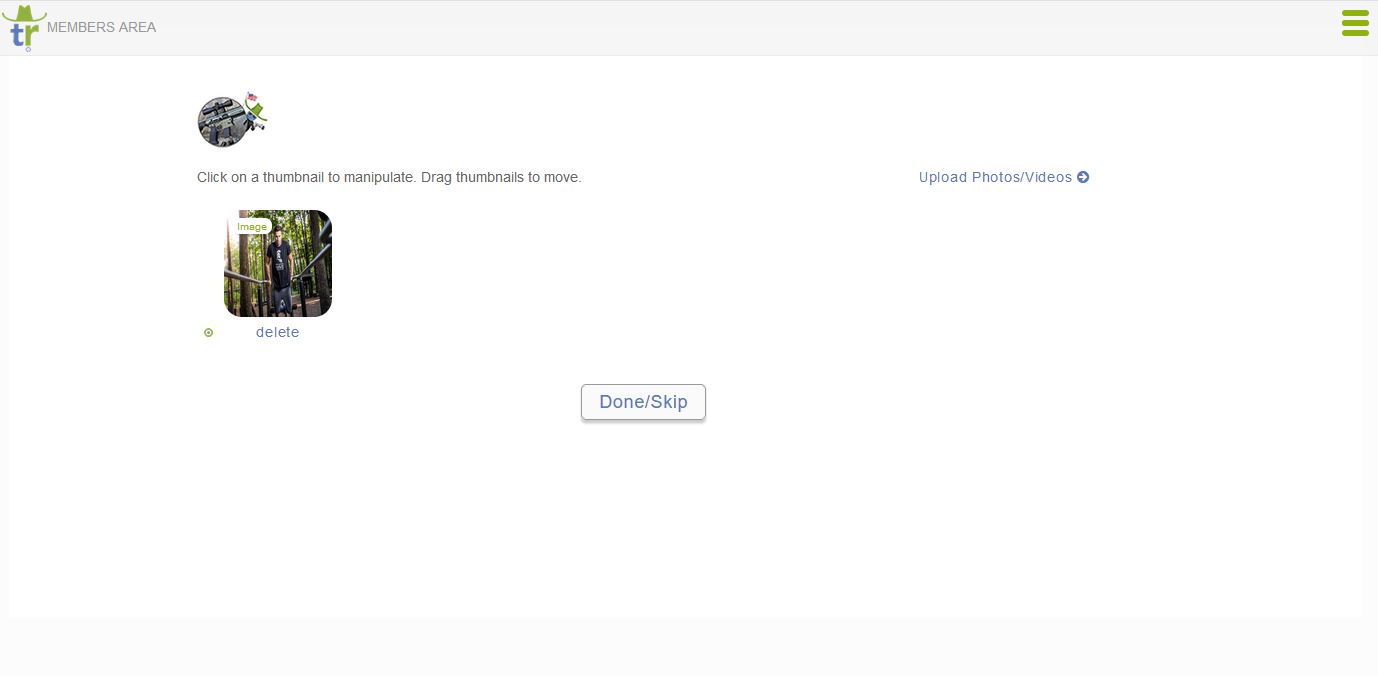This screenshot has height=676, width=1378.
Task: Click the delete link under the photo
Action: (x=278, y=332)
